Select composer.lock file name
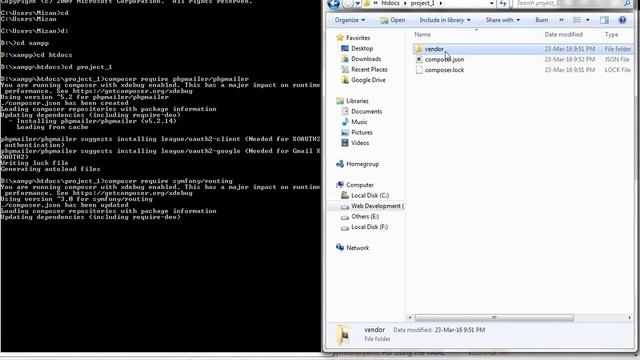This screenshot has height=360, width=640. [x=444, y=70]
